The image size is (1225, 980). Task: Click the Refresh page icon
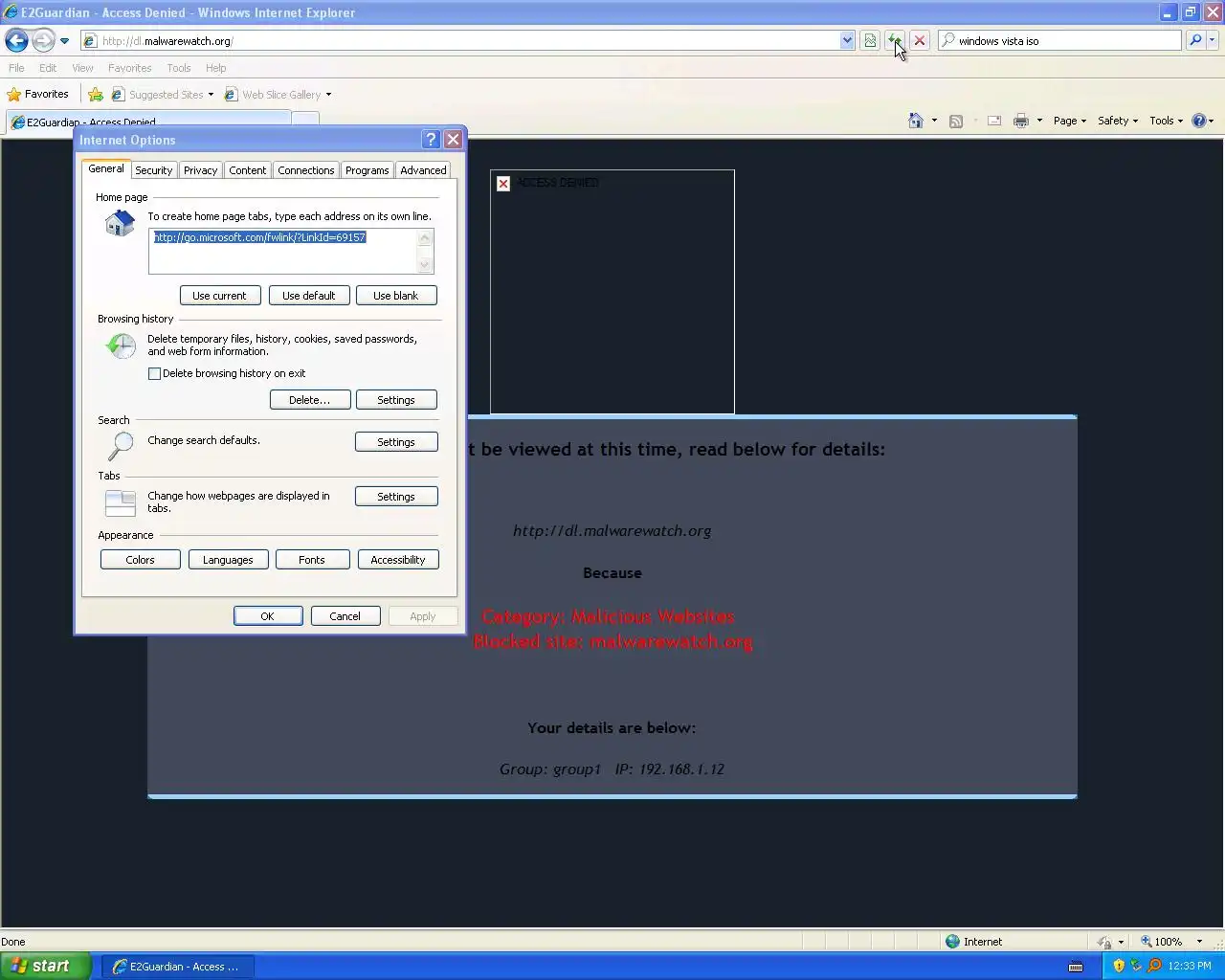894,40
